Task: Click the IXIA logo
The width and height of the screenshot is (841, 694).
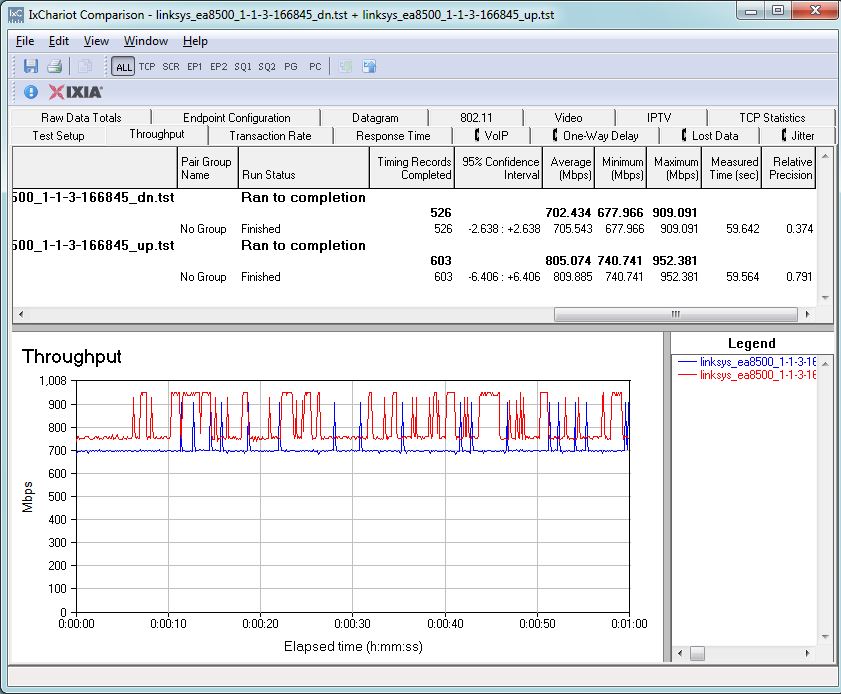Action: [x=76, y=92]
